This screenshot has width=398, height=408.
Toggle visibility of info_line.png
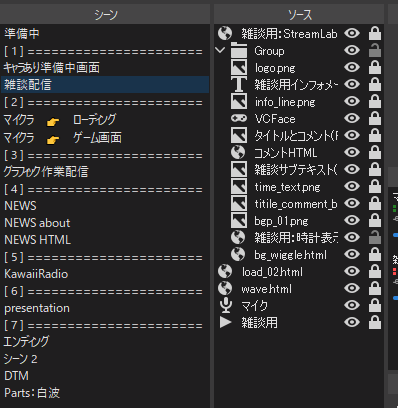click(x=352, y=101)
